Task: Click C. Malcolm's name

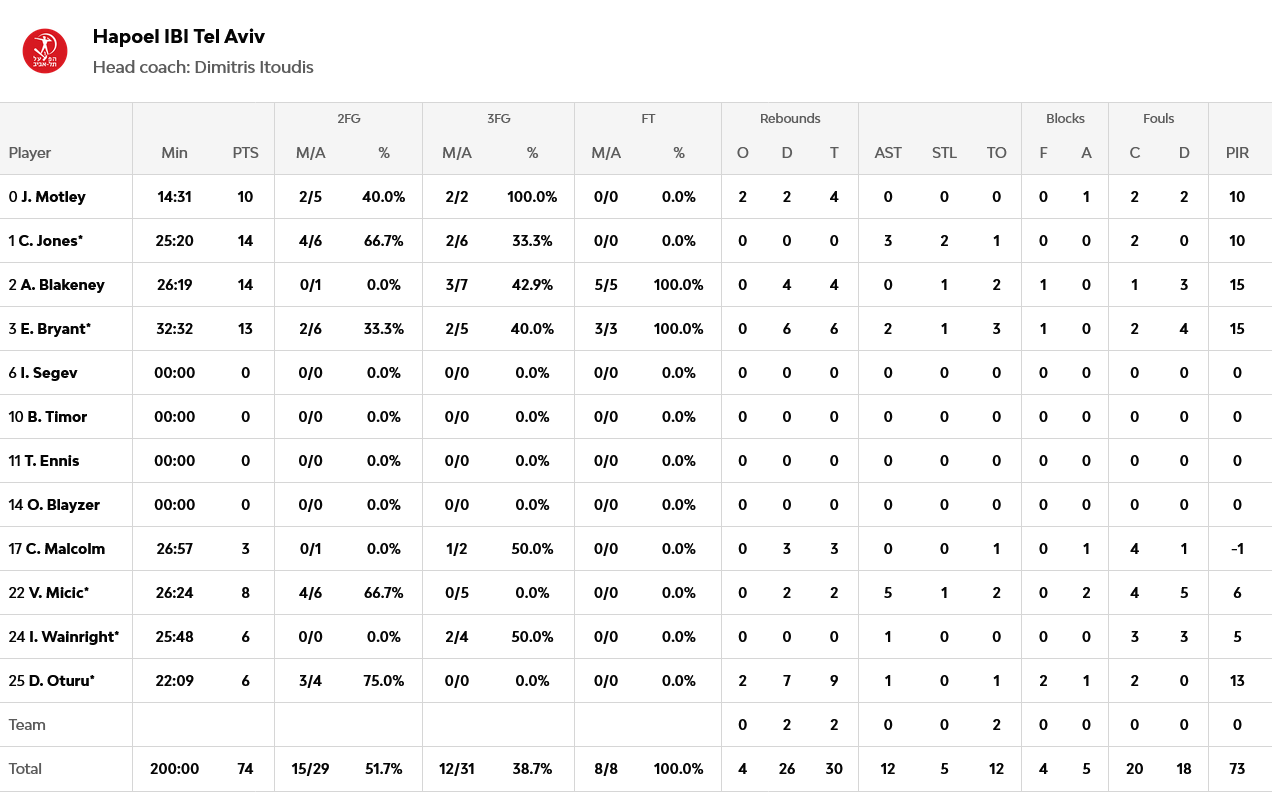Action: (65, 549)
